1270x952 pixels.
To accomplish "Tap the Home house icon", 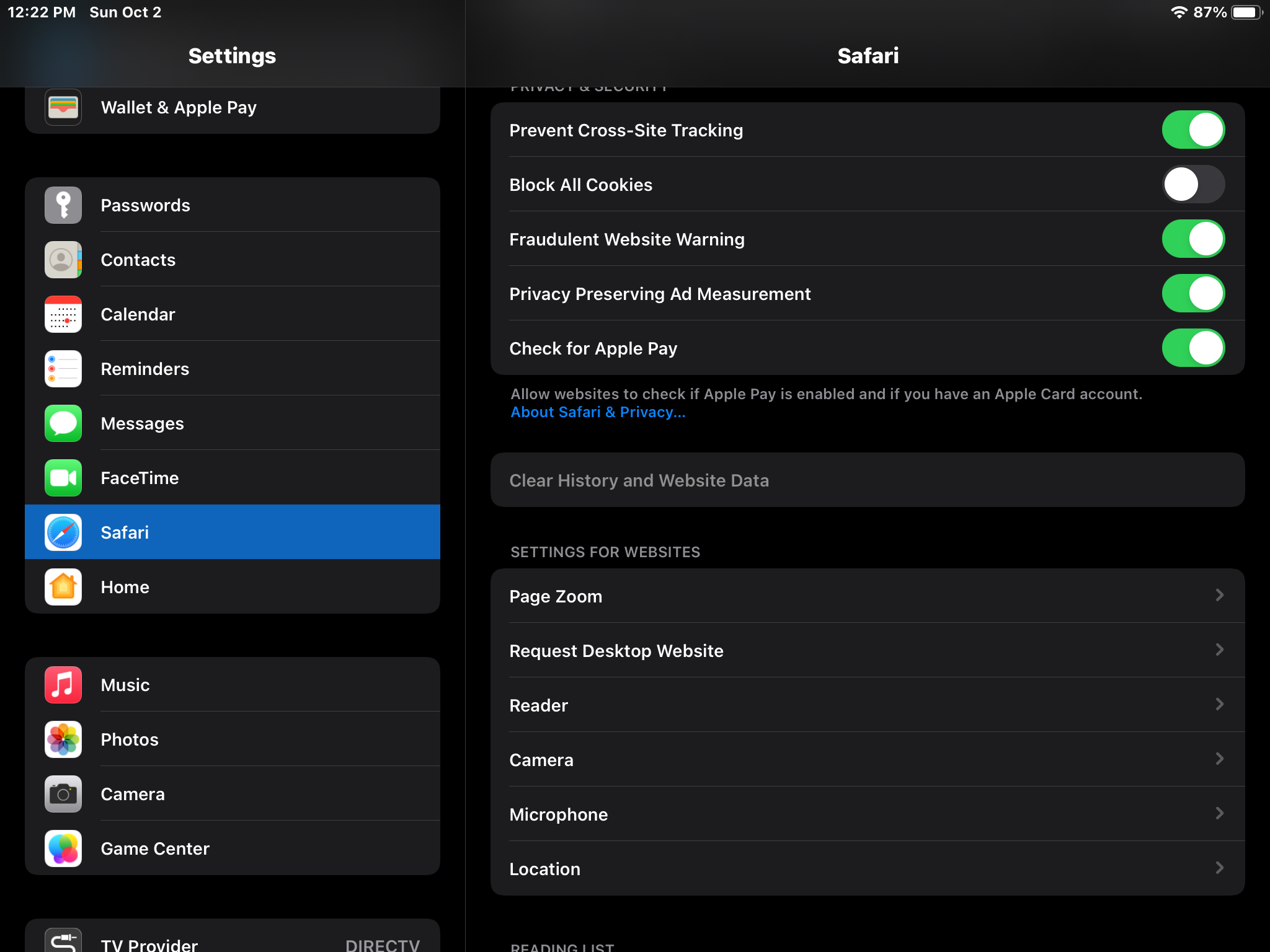I will (x=63, y=587).
